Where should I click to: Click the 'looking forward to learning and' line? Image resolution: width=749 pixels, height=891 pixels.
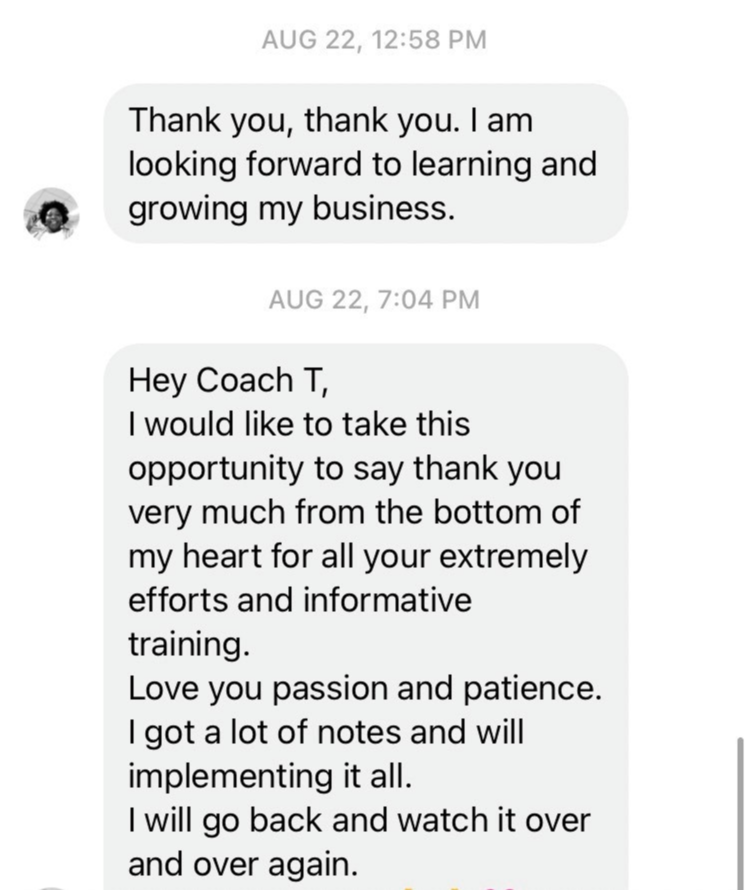coord(363,165)
